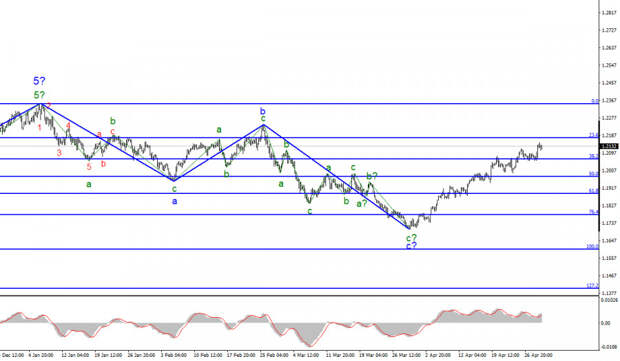The width and height of the screenshot is (620, 361).
Task: Click the '11 Mar 20:00' date label
Action: [x=340, y=355]
